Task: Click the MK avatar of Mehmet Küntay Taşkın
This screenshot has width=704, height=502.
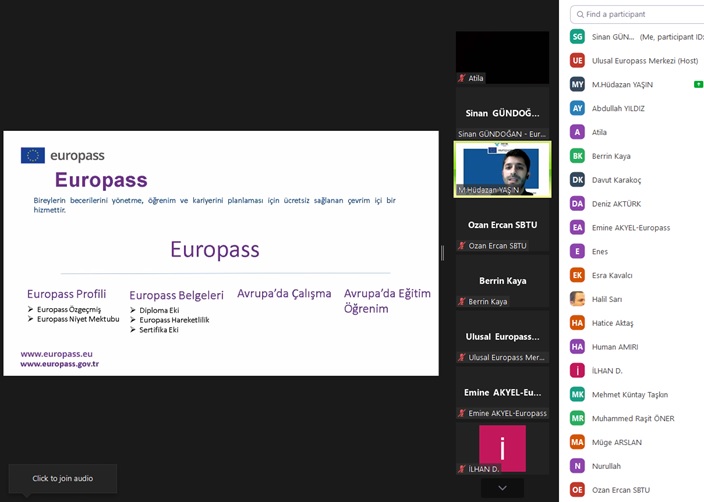Action: [577, 394]
